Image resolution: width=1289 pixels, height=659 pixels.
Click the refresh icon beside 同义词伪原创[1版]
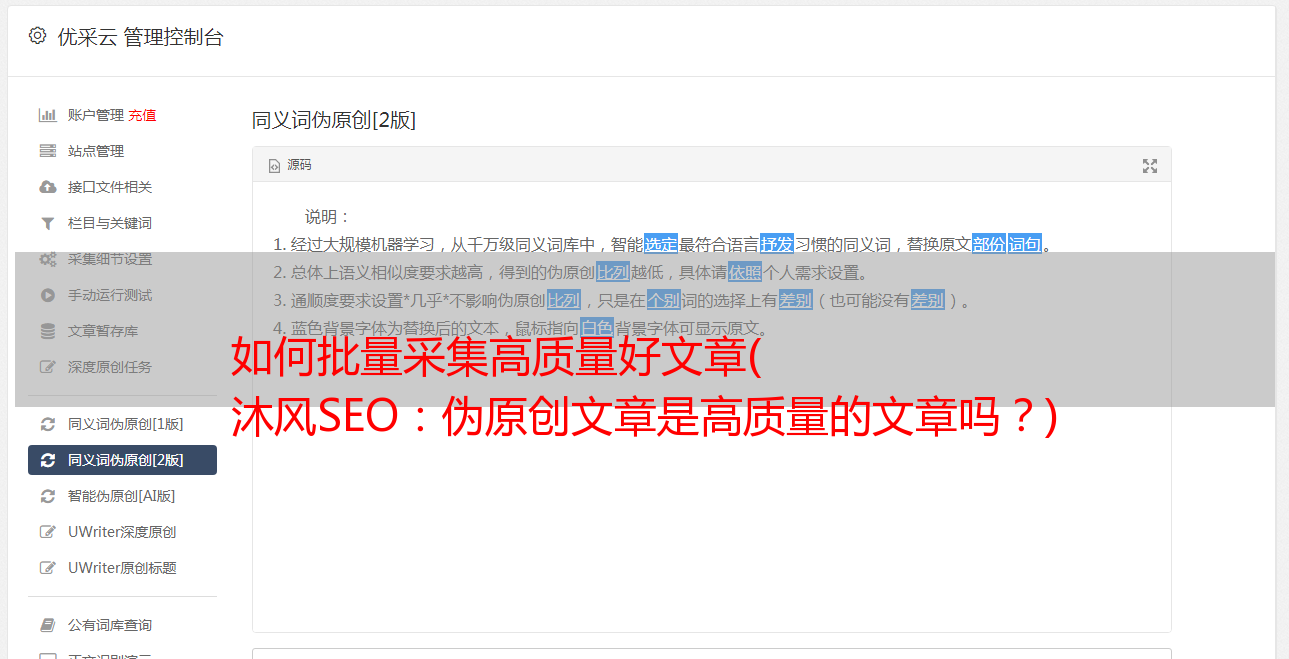[x=47, y=424]
